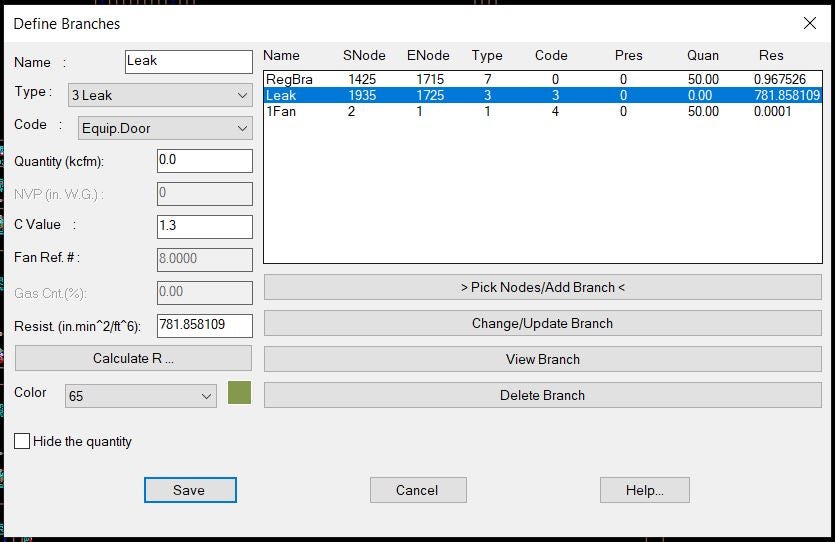The width and height of the screenshot is (835, 542).
Task: Click Code value 4 in 1Fan row
Action: pyautogui.click(x=555, y=111)
